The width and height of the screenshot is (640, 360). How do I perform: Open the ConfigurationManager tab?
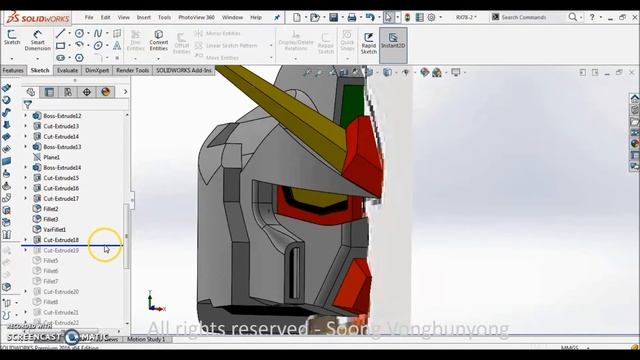68,92
